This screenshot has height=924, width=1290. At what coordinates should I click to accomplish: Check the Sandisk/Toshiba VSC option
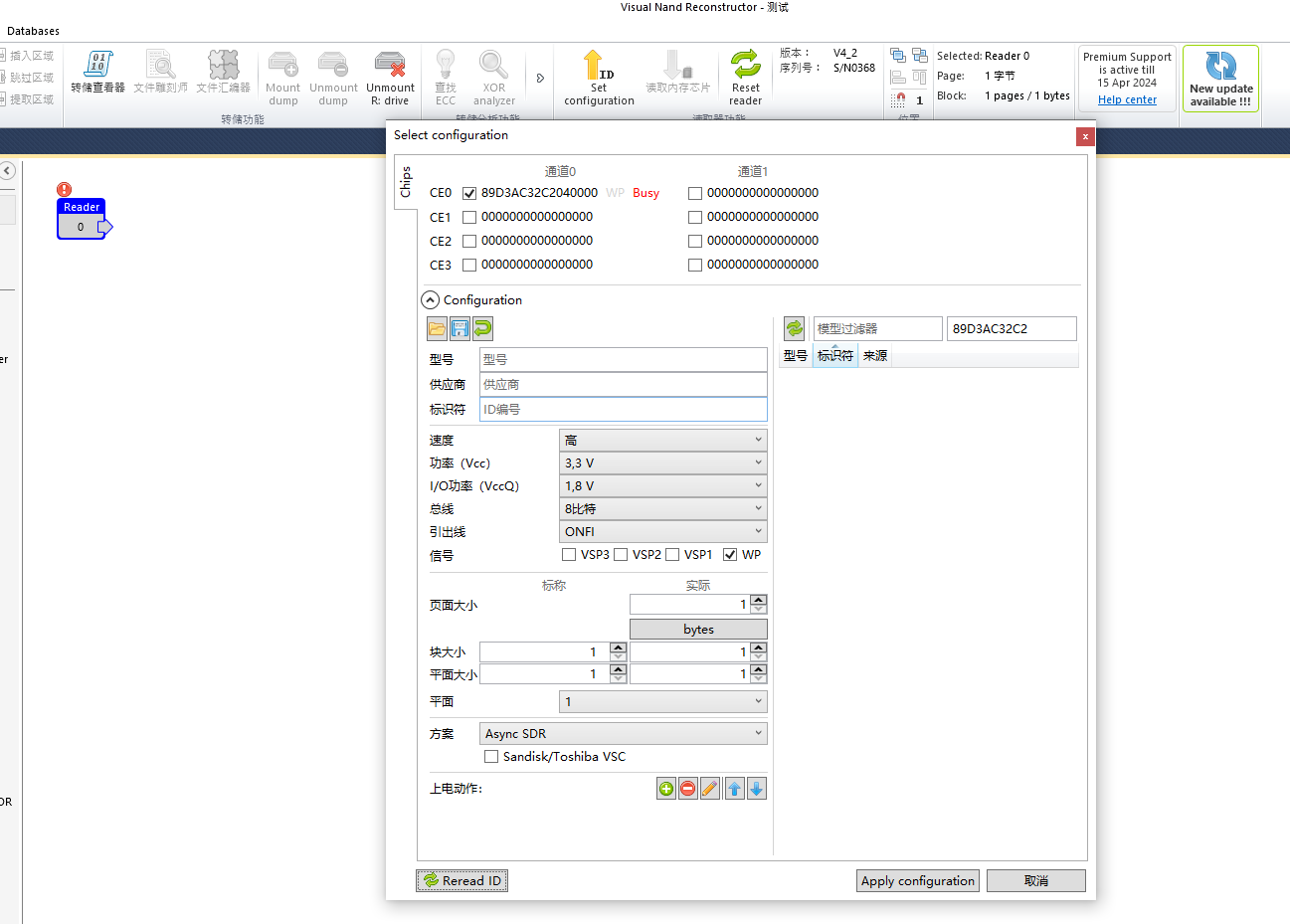(x=491, y=757)
